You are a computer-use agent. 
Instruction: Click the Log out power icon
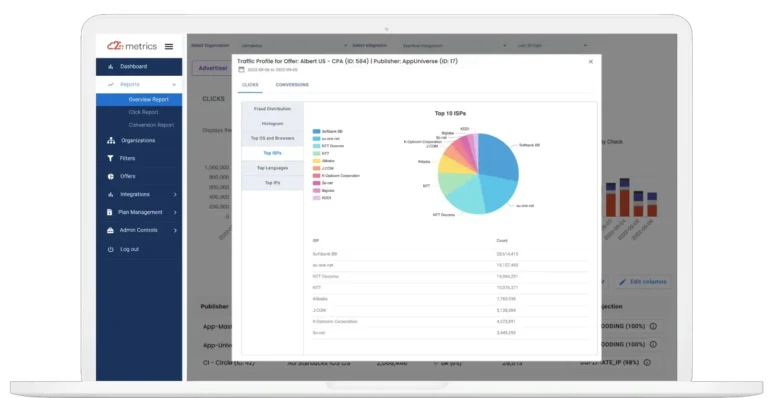[x=110, y=249]
